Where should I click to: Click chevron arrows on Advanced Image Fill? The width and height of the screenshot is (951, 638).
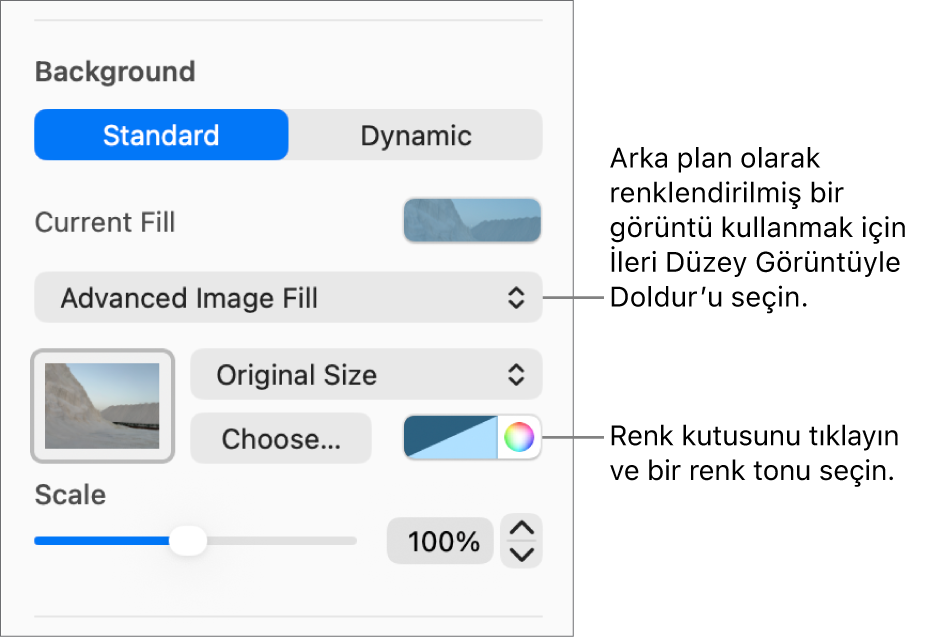click(515, 297)
